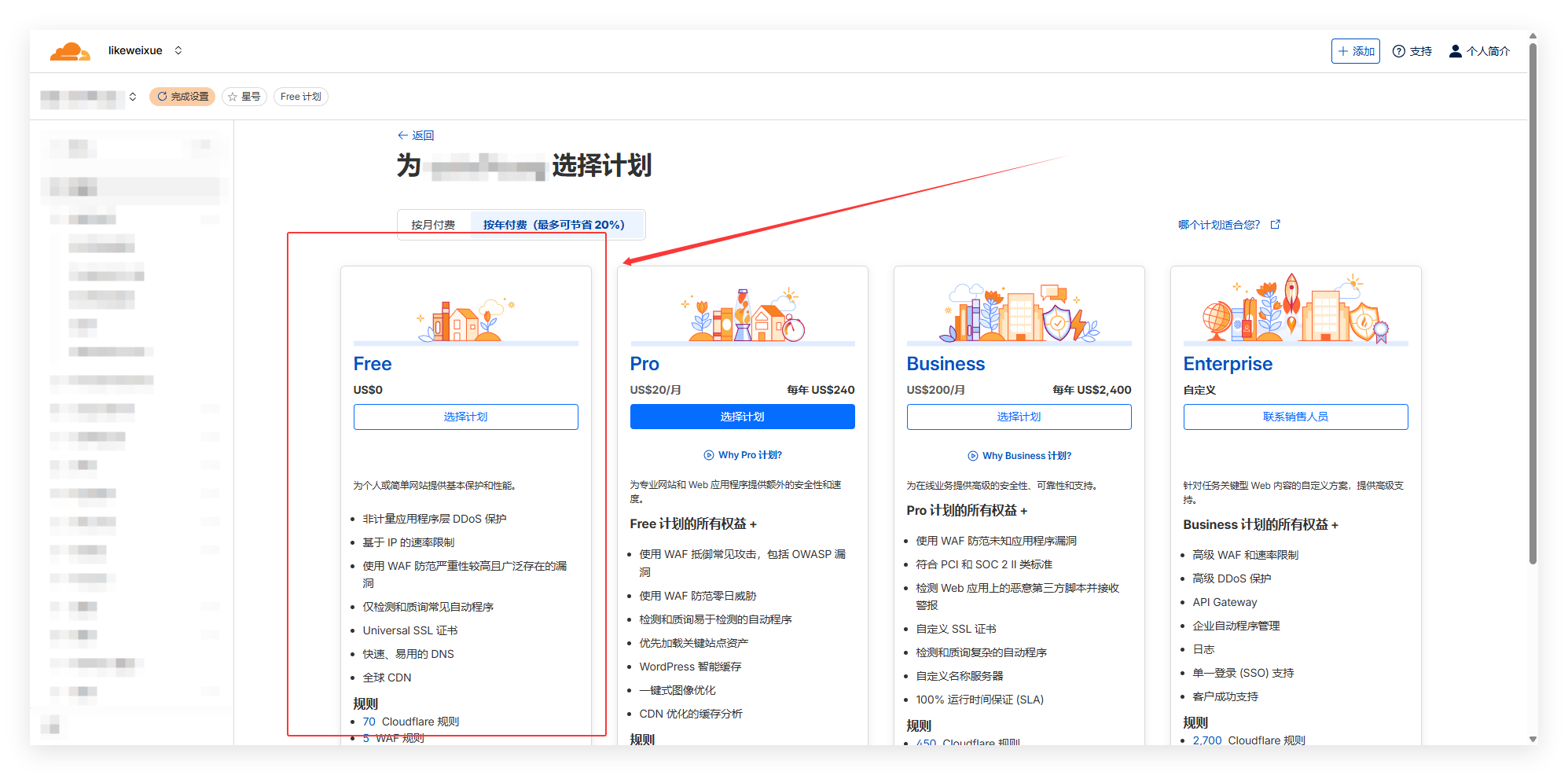Click the scroll-down arrow on the right scrollbar

tap(1533, 740)
